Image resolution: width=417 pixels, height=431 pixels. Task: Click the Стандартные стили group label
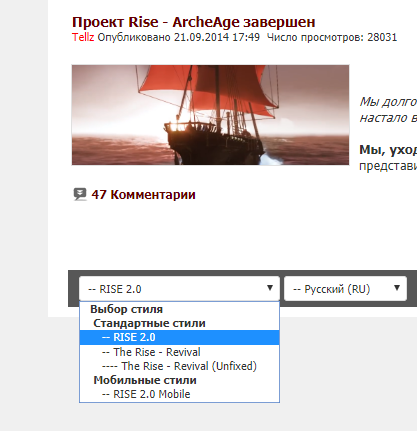pos(149,323)
